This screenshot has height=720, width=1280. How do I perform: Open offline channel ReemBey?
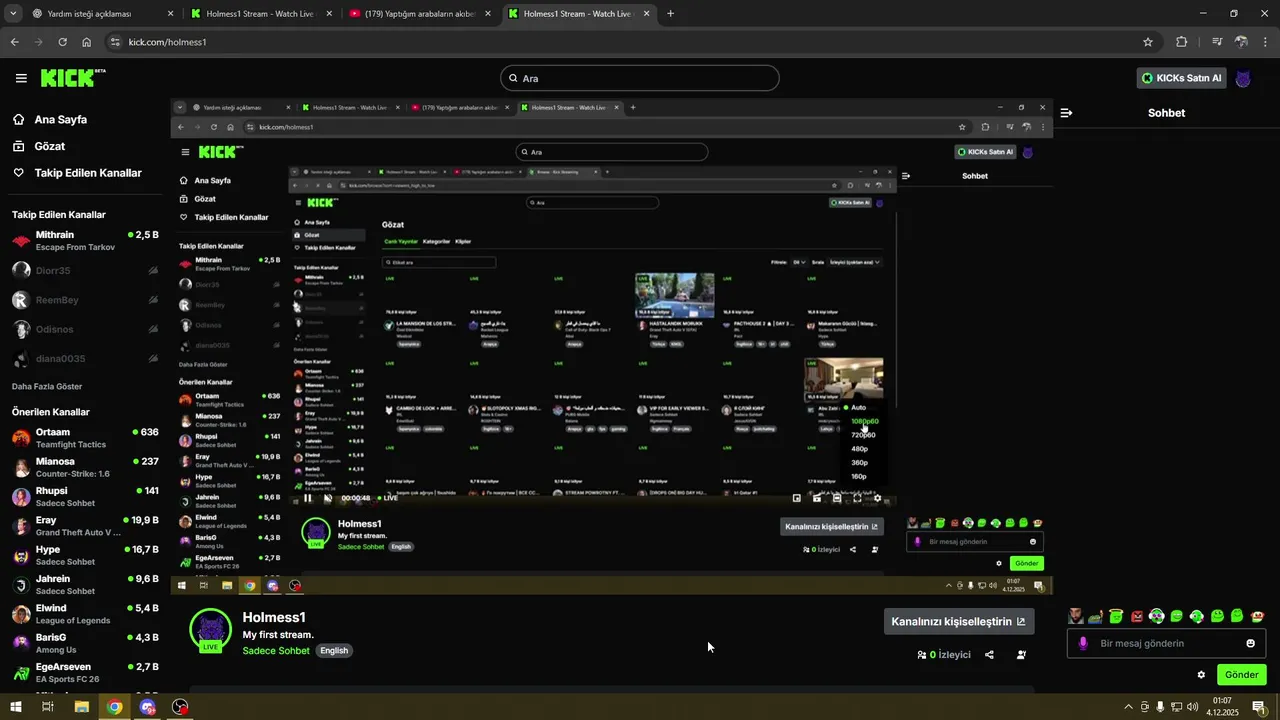(x=85, y=300)
